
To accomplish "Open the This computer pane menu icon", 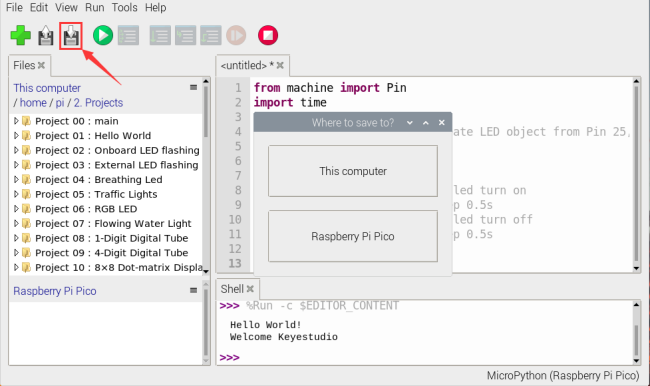I will (194, 87).
